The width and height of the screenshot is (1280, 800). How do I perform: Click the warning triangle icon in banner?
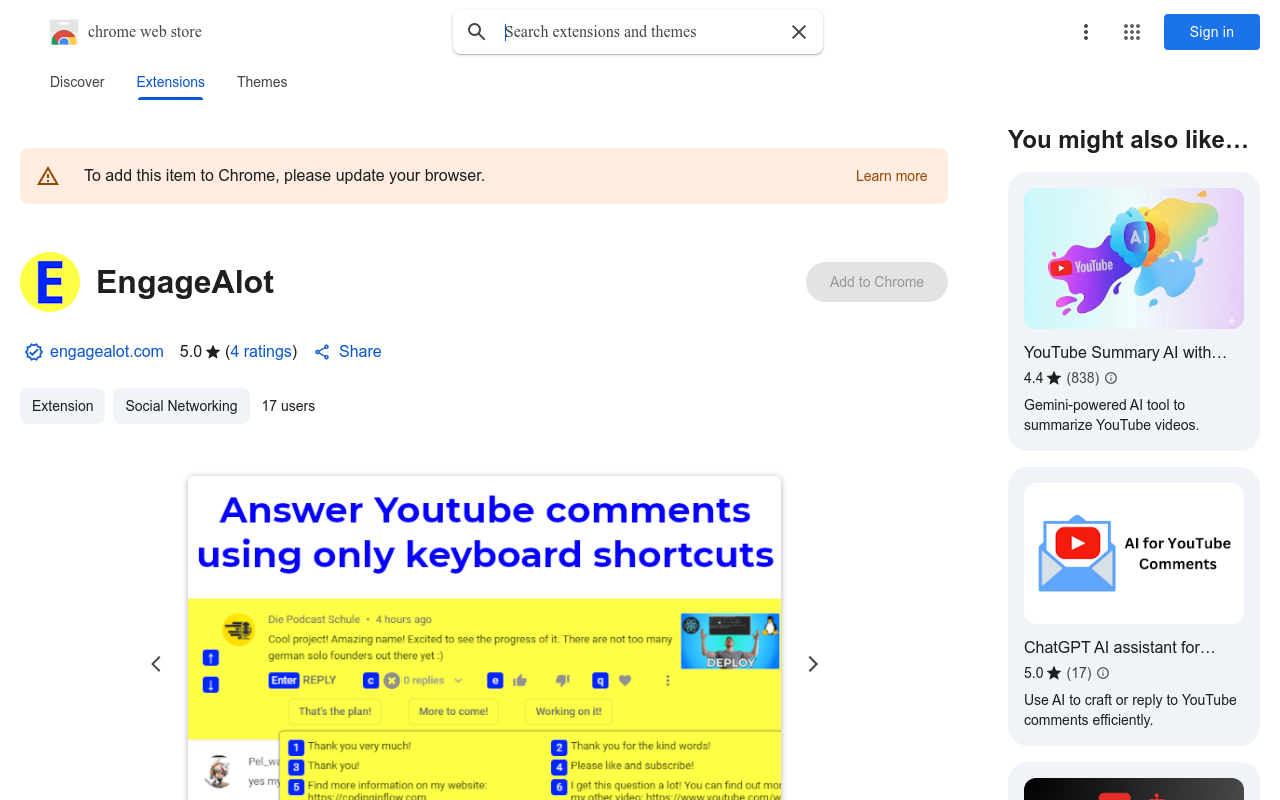[x=48, y=176]
